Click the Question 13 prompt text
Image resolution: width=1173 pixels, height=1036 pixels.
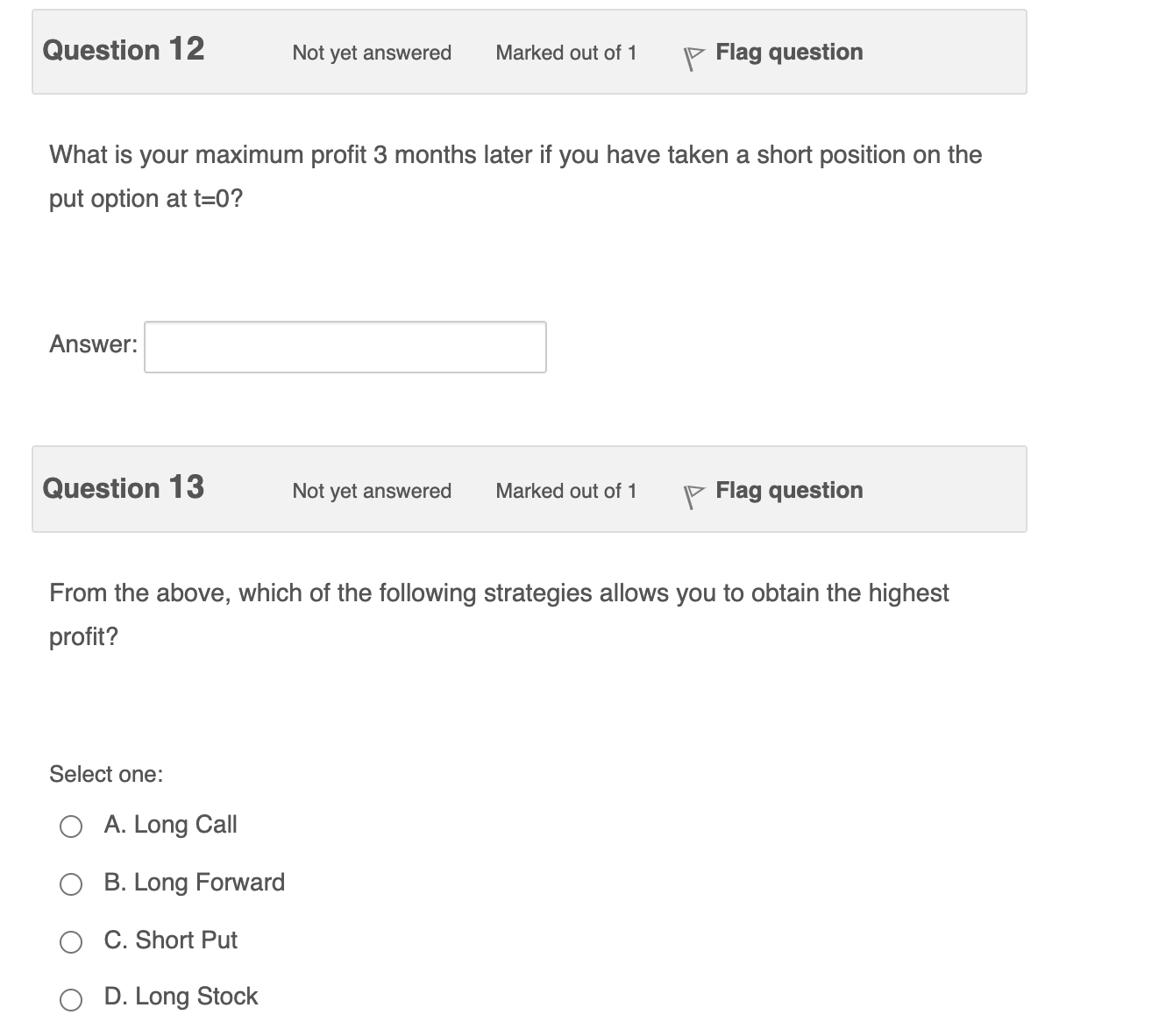click(498, 614)
